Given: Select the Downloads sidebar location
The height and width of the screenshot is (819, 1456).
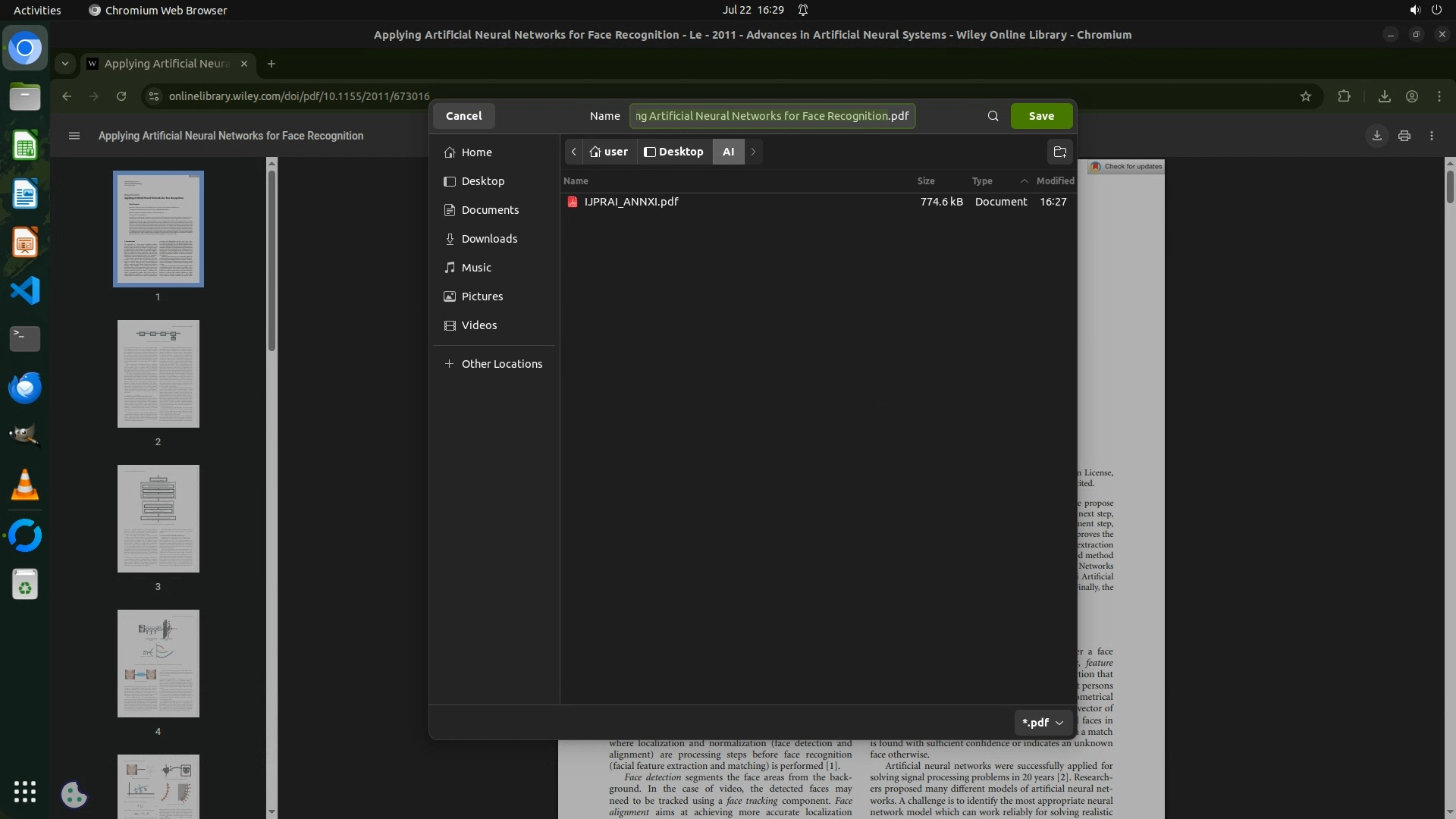Looking at the screenshot, I should (489, 239).
